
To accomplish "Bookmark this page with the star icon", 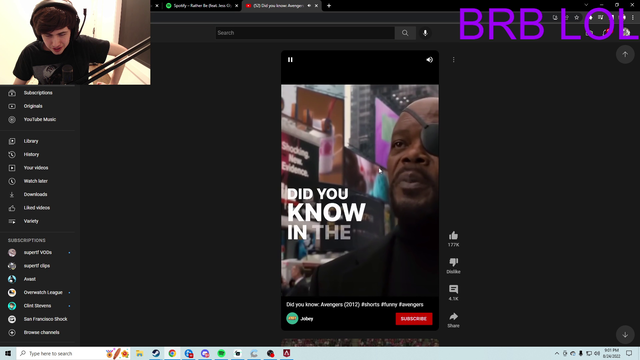I will point(577,18).
